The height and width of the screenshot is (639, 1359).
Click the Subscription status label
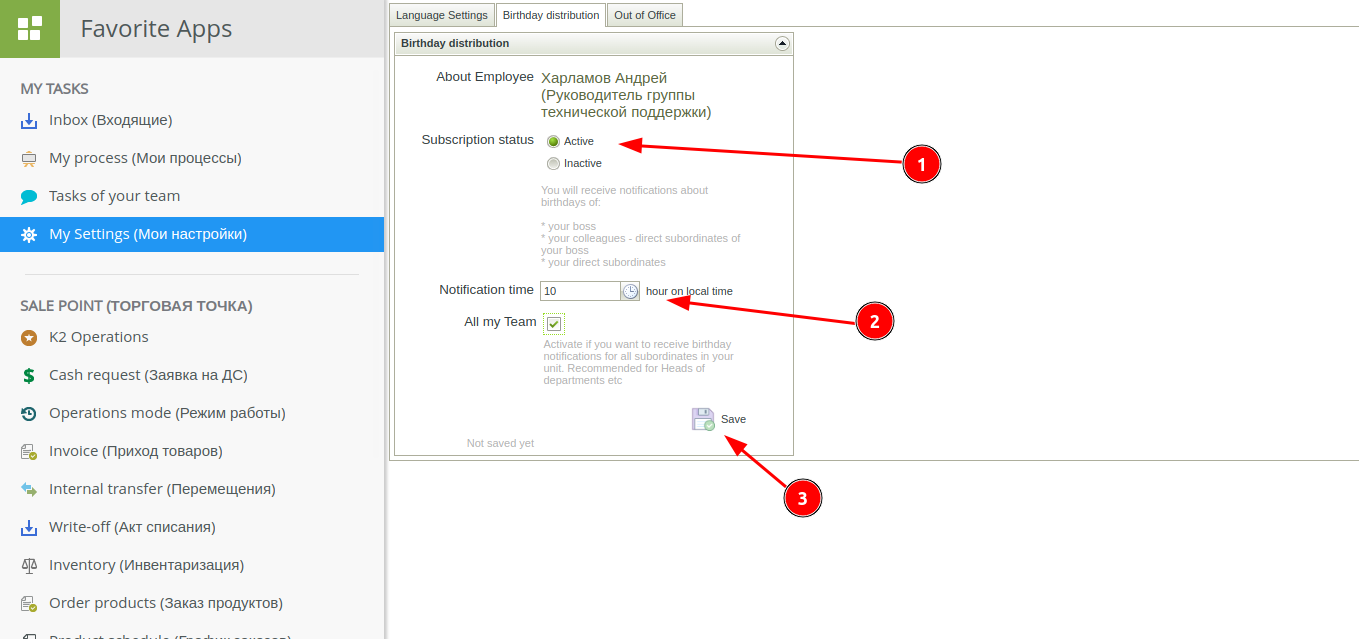click(x=478, y=140)
